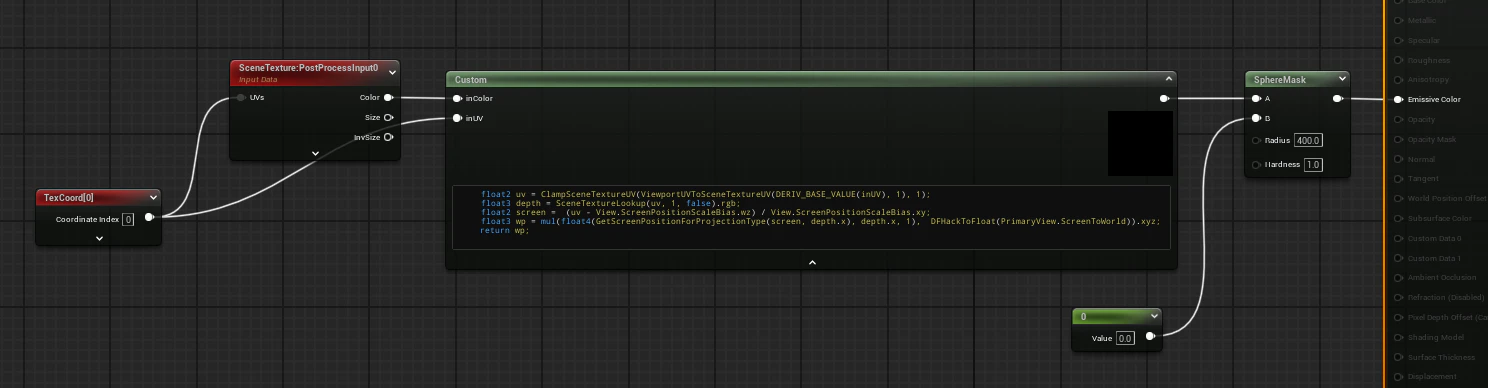The image size is (1488, 388).
Task: Expand the SceneTexture node header dropdown
Action: point(391,69)
